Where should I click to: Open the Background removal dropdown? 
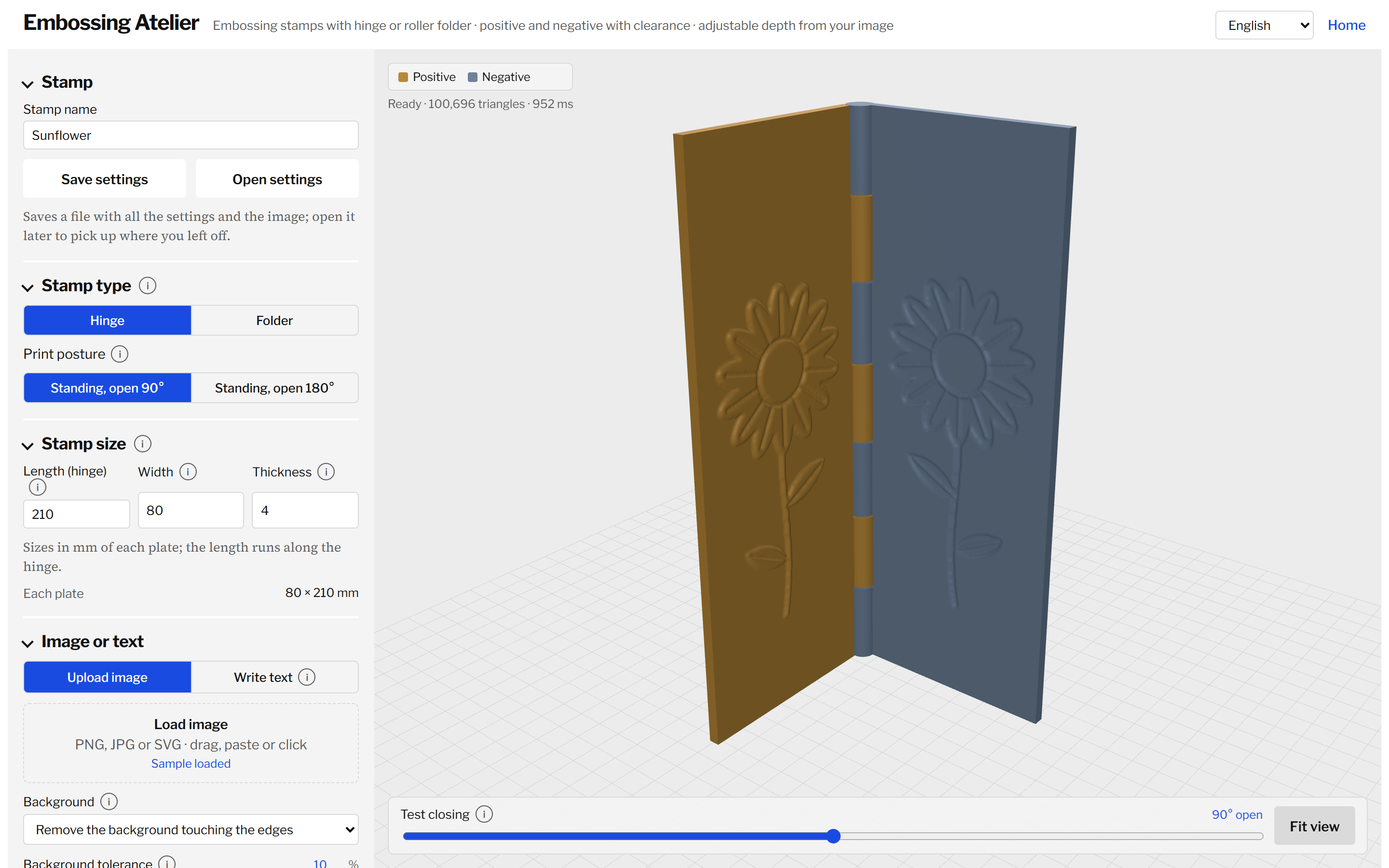pyautogui.click(x=191, y=829)
